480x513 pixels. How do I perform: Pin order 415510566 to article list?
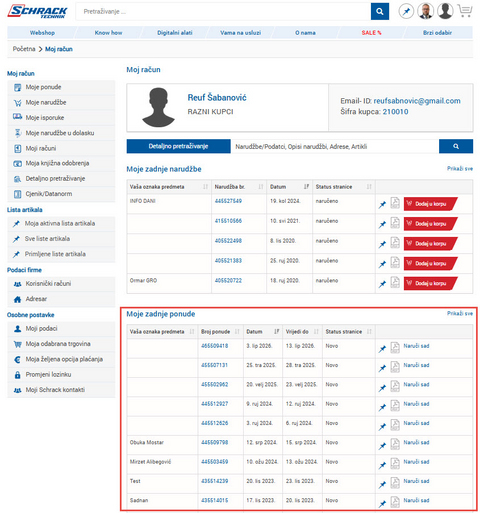[x=382, y=225]
